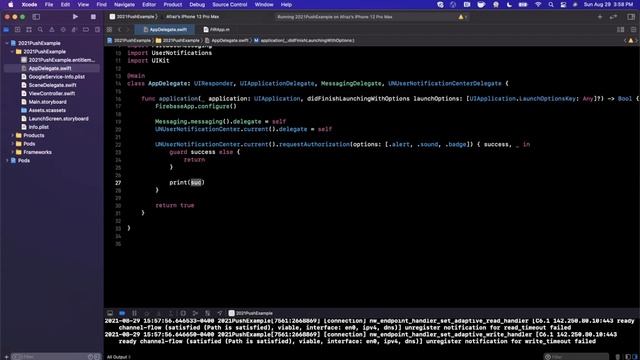Click the 2021PushExample process in debug bar
Image resolution: width=640 pixels, height=360 pixels.
(x=250, y=313)
